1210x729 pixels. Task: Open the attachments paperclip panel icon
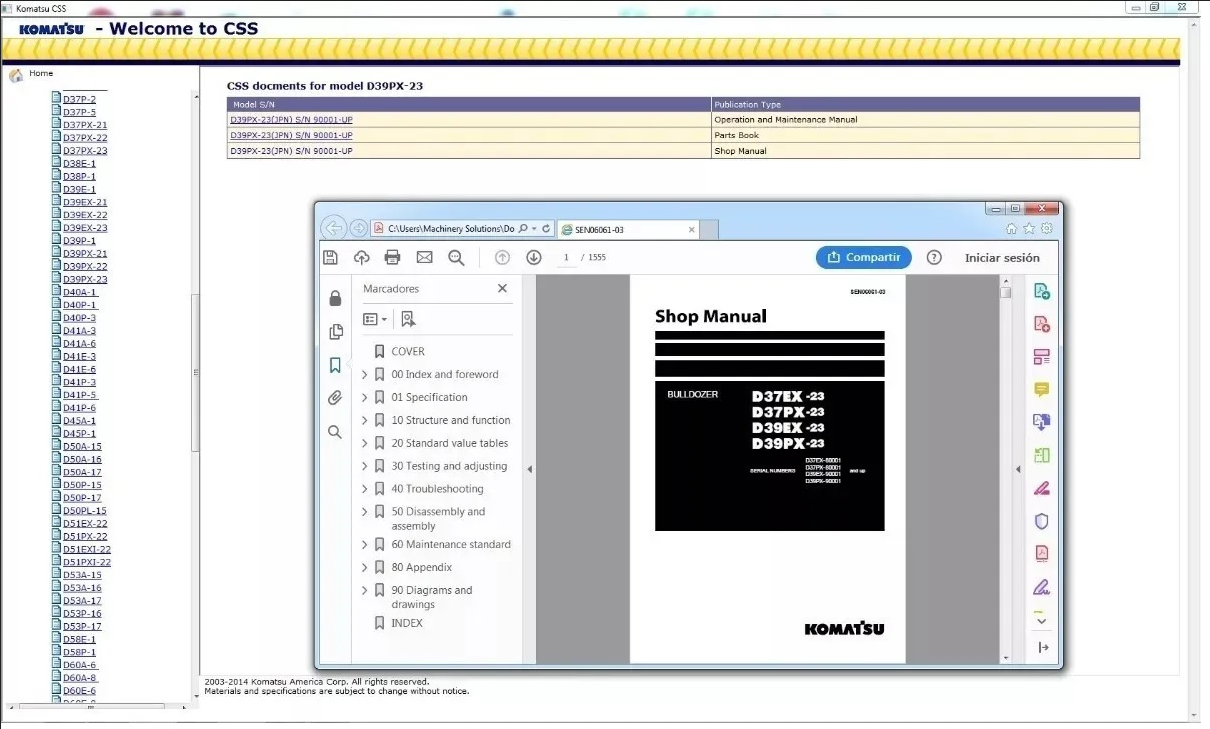(335, 398)
